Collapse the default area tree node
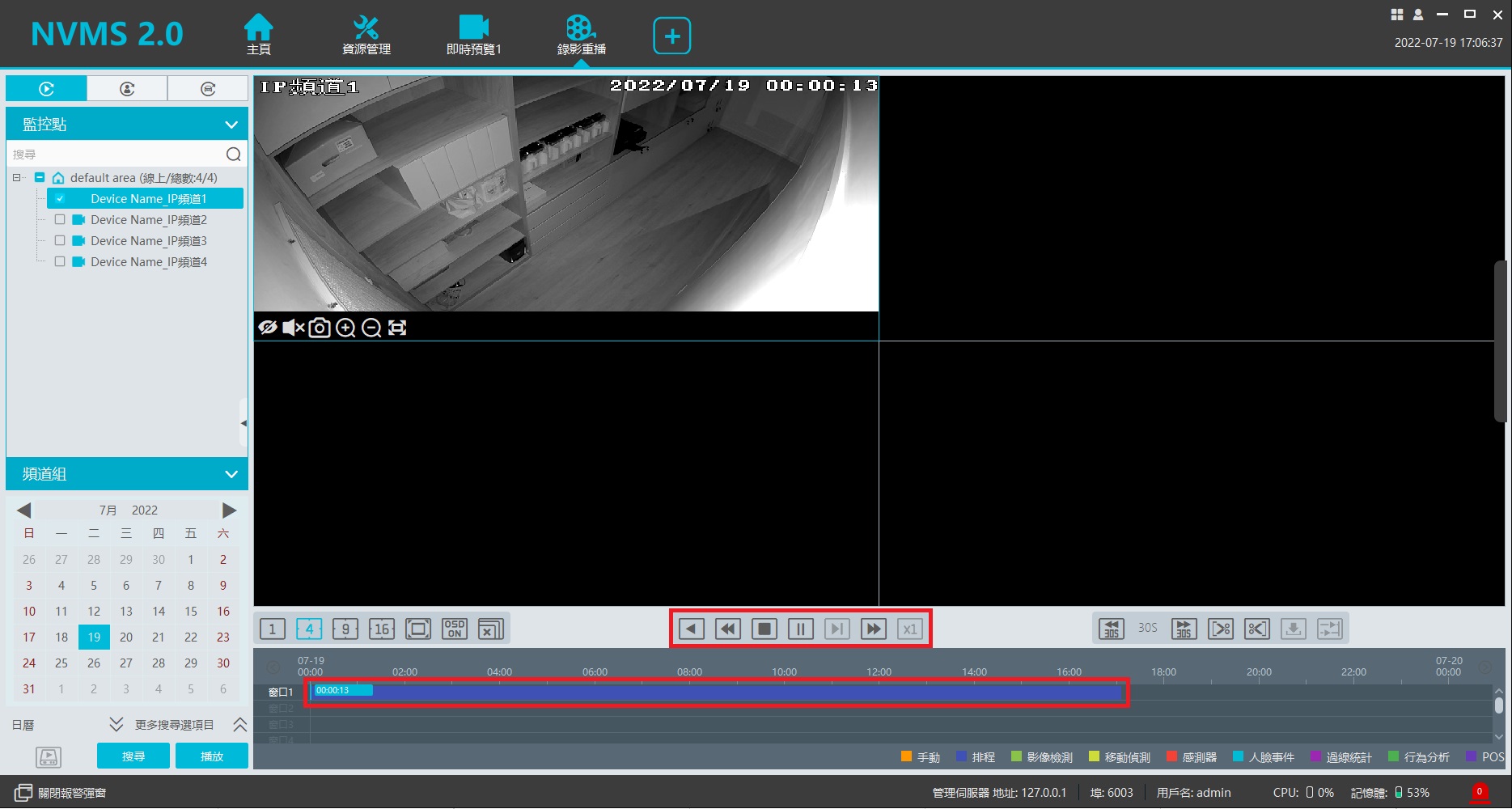 [16, 177]
